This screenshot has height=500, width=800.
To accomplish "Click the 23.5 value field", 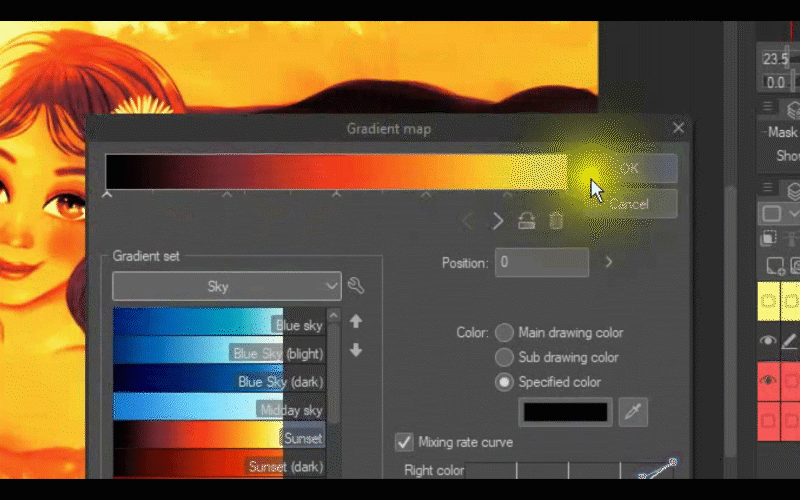I will pyautogui.click(x=776, y=59).
